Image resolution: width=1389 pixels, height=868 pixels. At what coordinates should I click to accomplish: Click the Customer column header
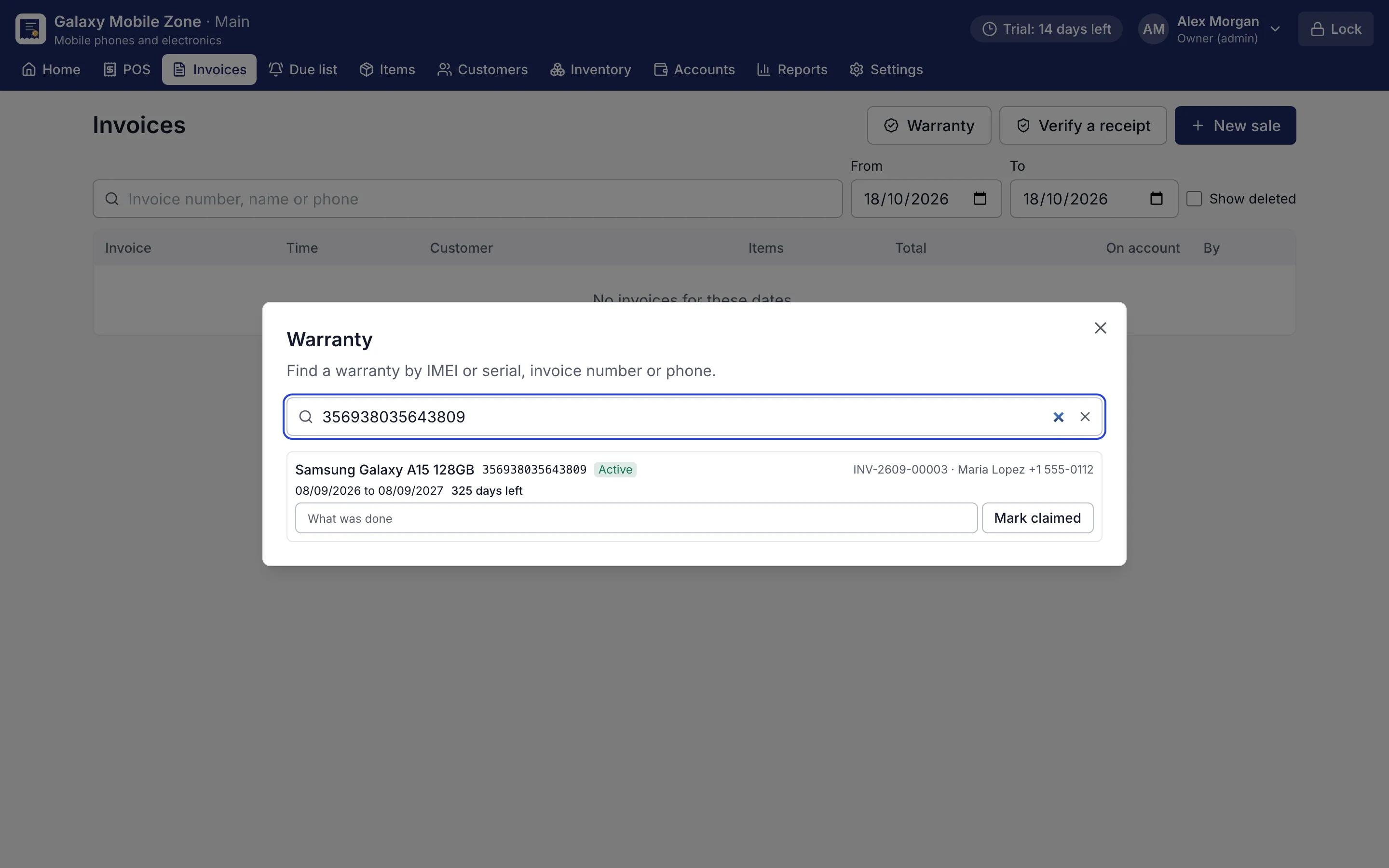tap(461, 248)
